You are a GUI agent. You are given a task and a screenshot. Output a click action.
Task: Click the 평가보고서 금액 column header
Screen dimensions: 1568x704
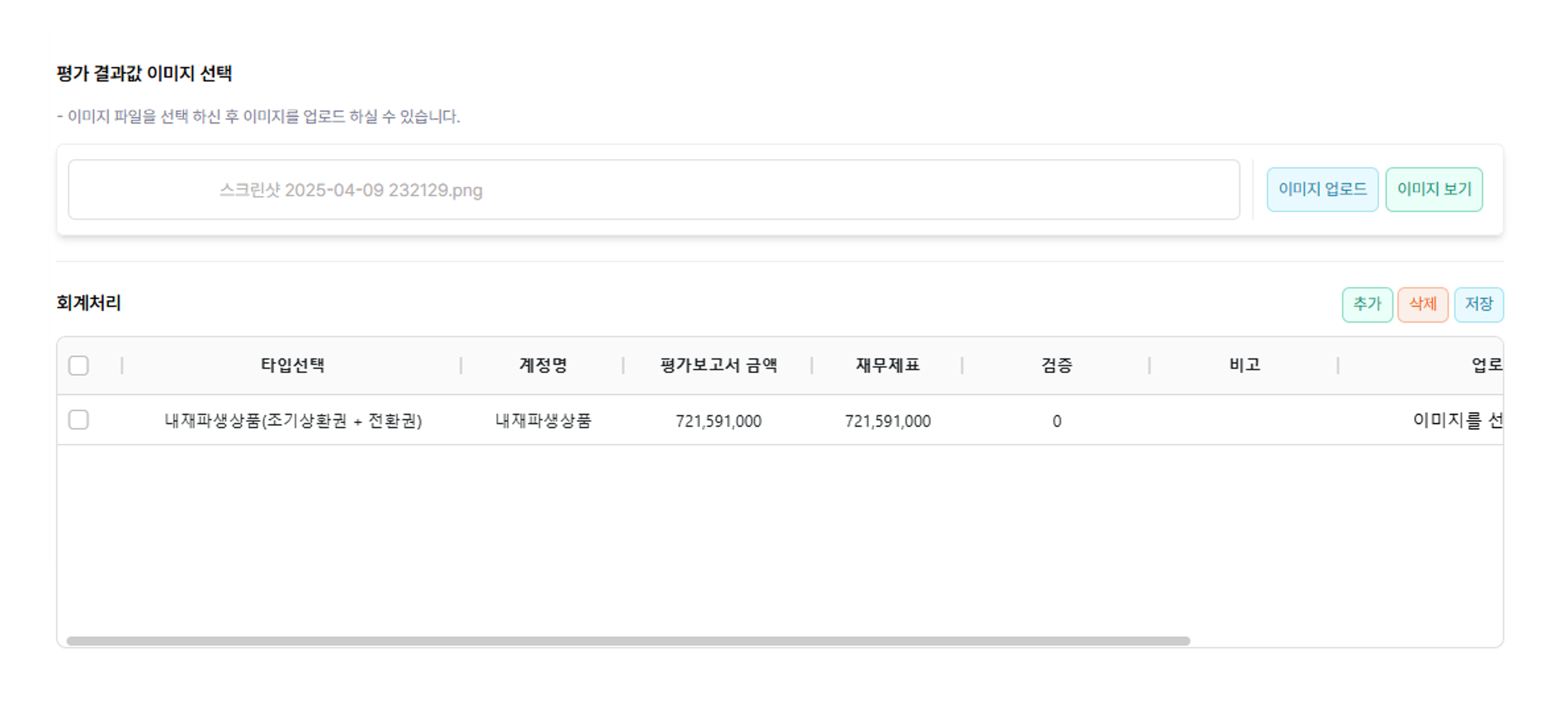[718, 365]
